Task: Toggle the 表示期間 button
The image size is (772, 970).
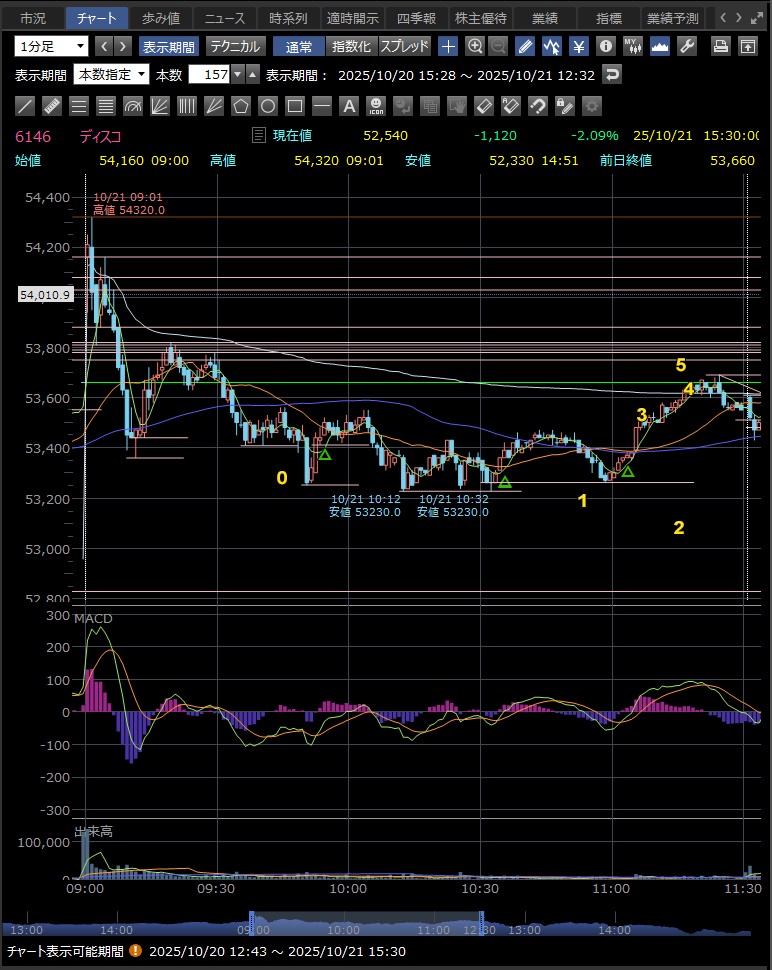Action: (x=169, y=46)
